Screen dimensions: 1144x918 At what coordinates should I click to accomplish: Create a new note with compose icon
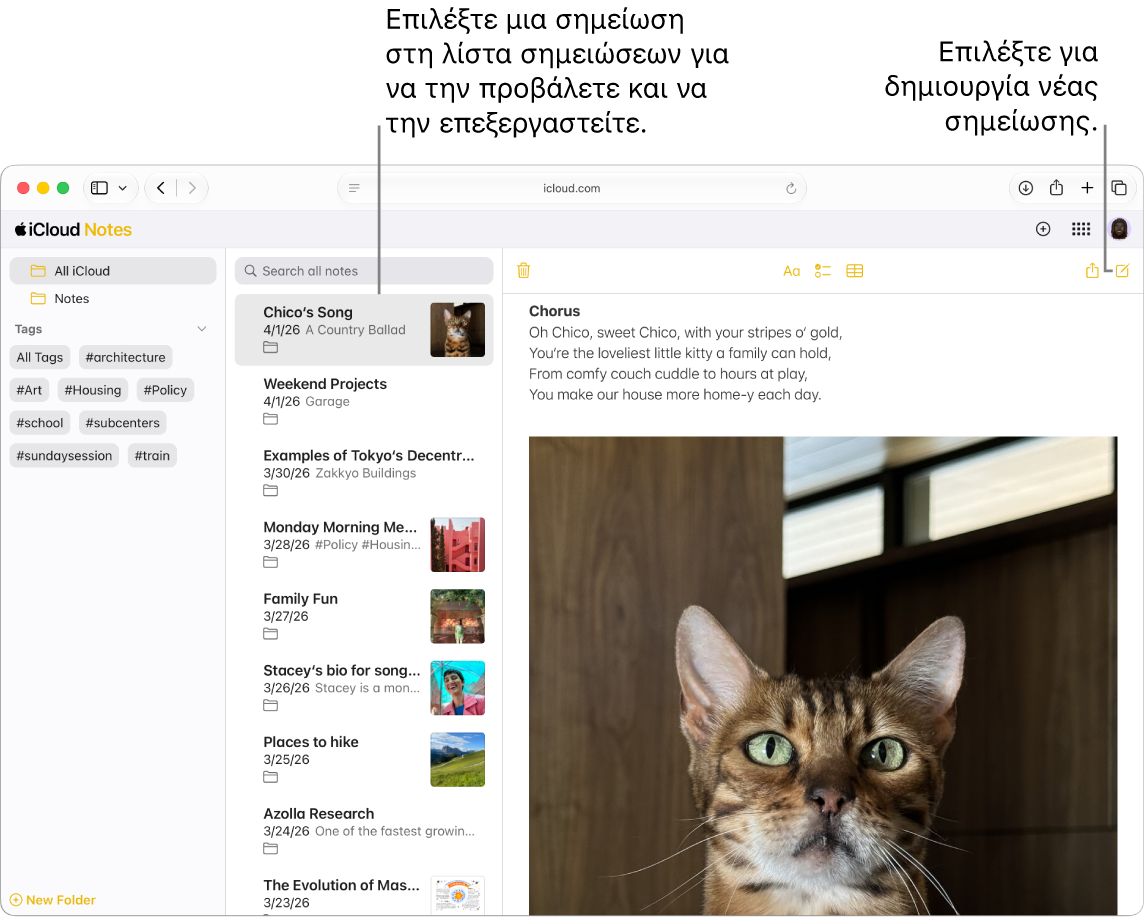point(1122,271)
